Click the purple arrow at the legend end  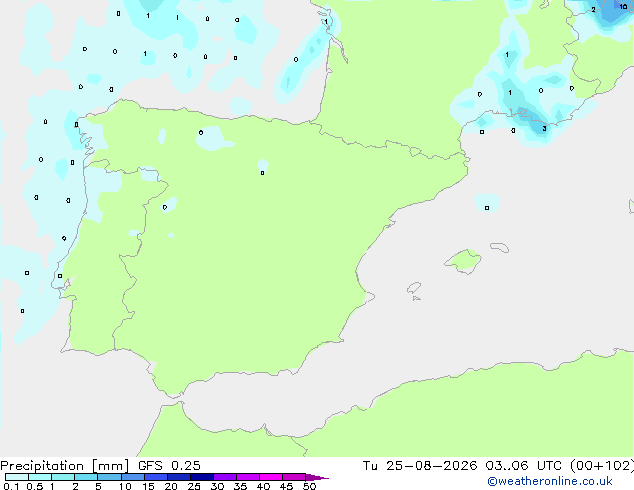(317, 477)
